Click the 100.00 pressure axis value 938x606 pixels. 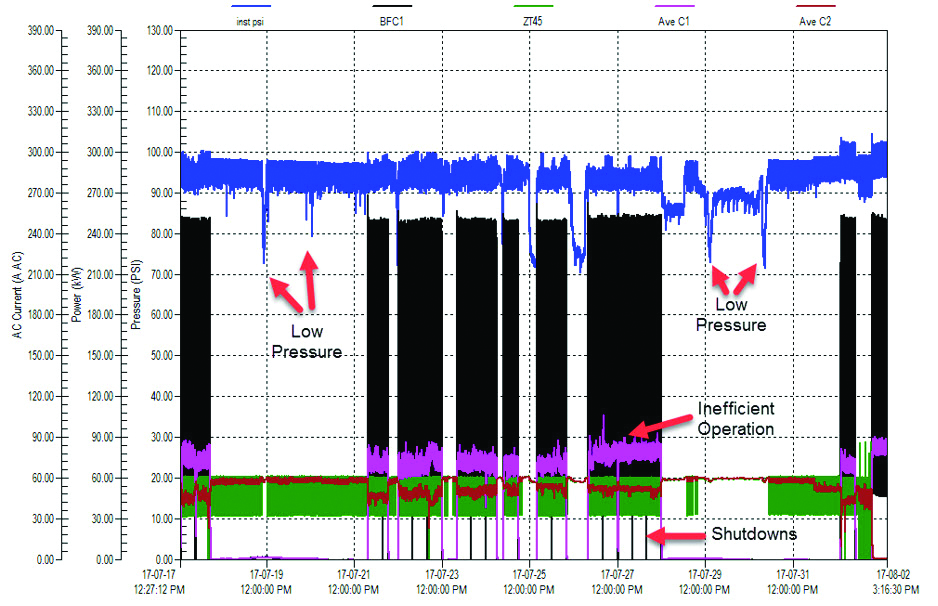160,153
